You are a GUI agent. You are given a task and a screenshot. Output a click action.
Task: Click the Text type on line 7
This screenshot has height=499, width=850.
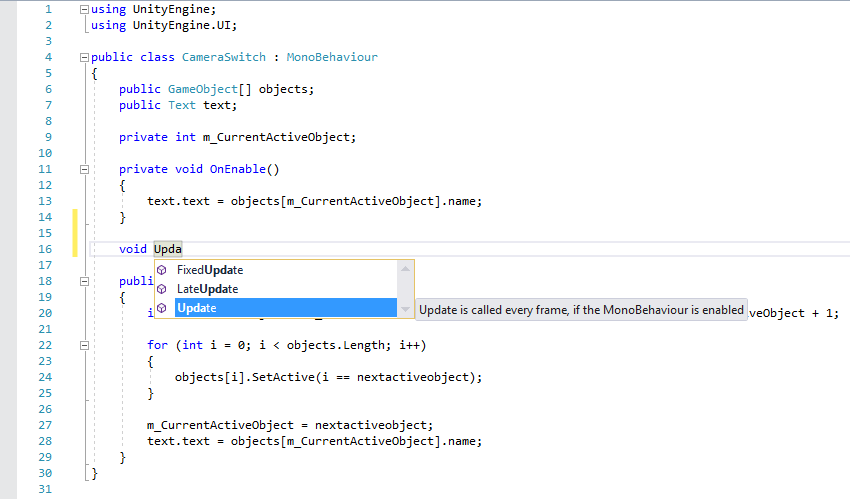(182, 105)
